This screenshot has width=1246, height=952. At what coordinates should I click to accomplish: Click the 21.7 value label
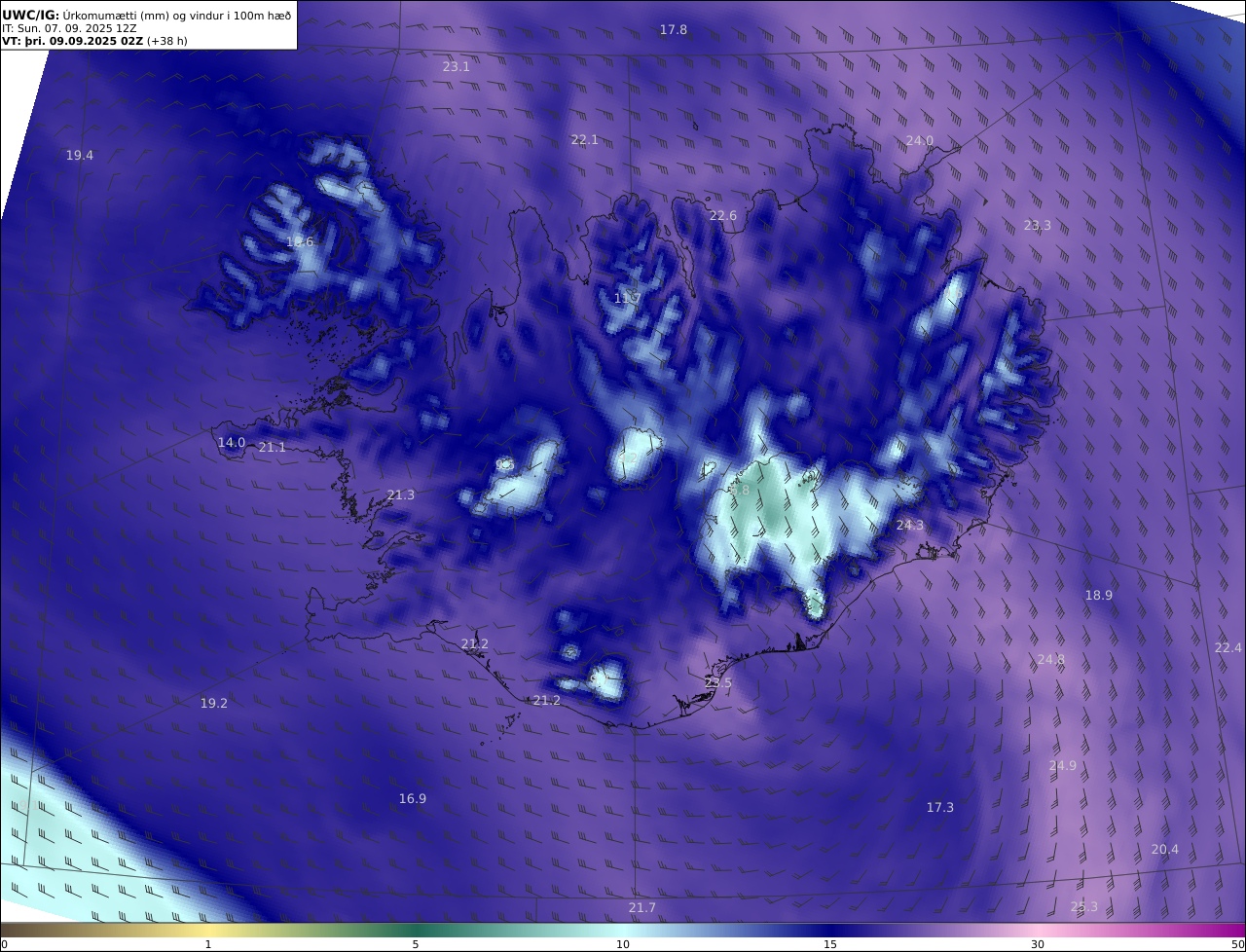(642, 908)
